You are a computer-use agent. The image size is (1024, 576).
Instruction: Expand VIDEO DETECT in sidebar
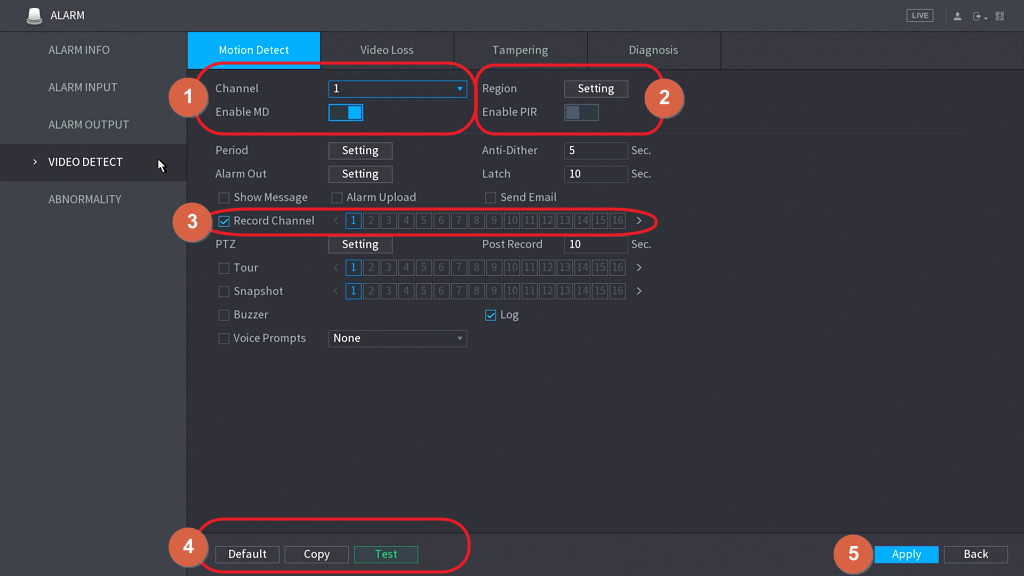pyautogui.click(x=85, y=162)
